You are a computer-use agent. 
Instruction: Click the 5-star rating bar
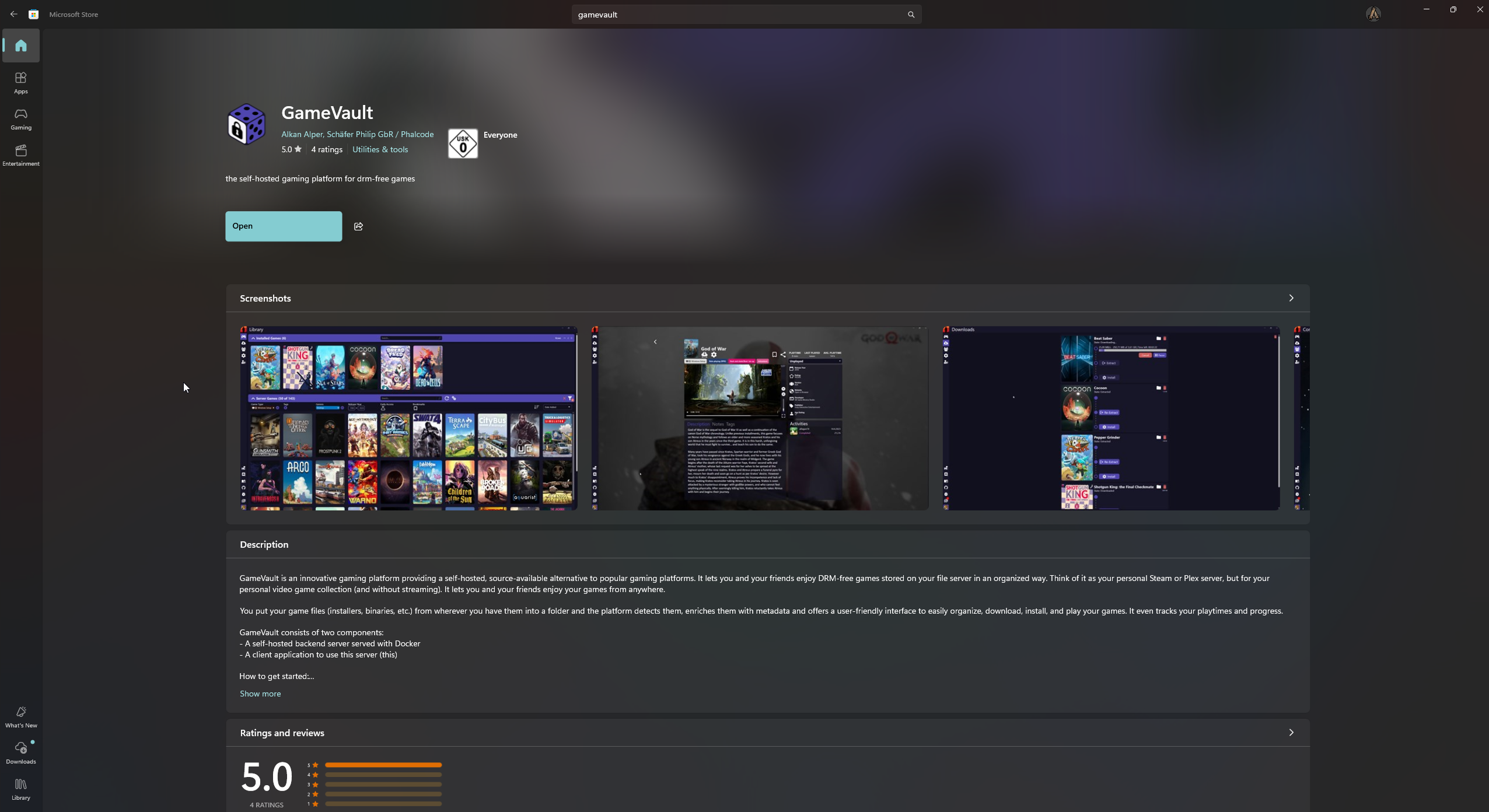pos(383,765)
